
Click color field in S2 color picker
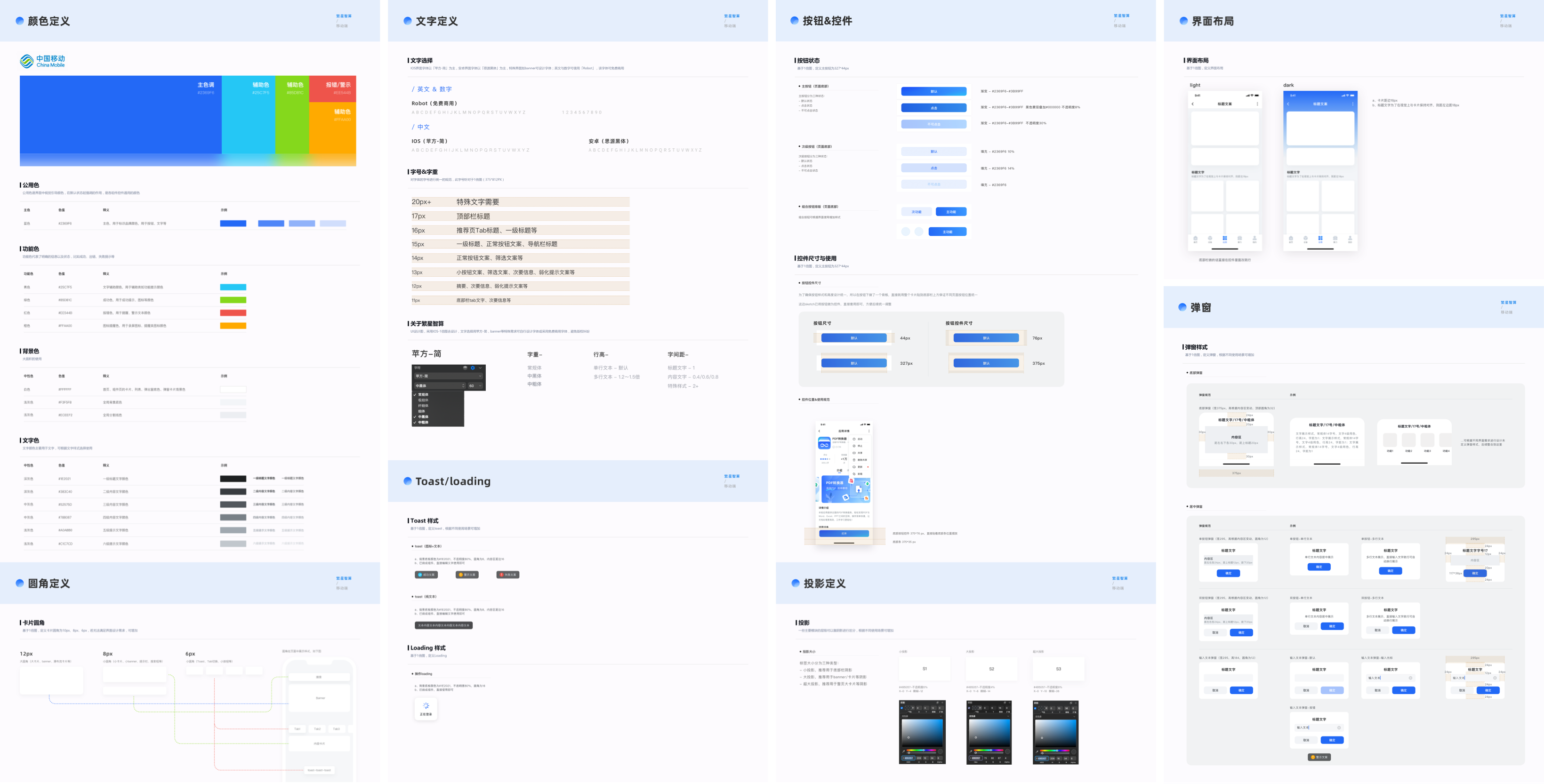pos(989,733)
